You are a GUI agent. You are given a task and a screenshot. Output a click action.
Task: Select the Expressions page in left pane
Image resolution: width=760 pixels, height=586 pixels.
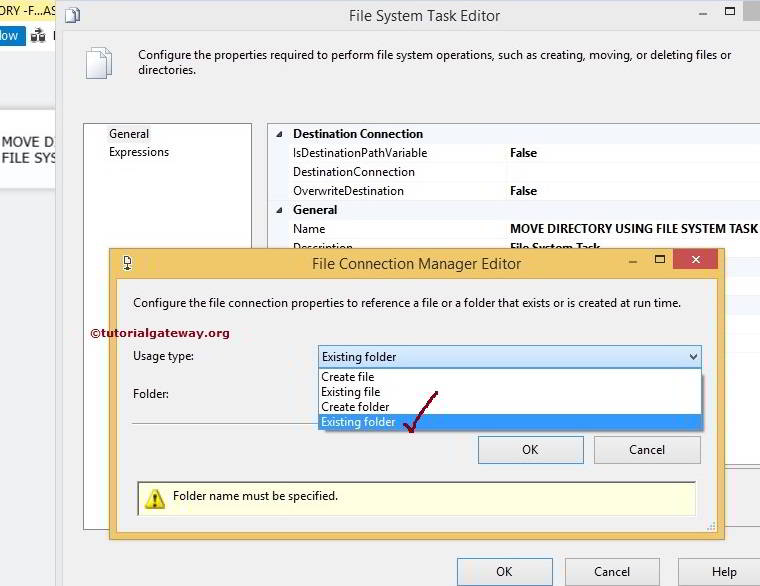click(x=139, y=152)
